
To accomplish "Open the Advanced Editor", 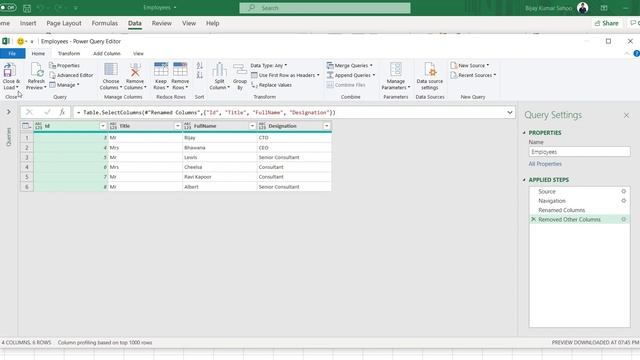I will [71, 75].
